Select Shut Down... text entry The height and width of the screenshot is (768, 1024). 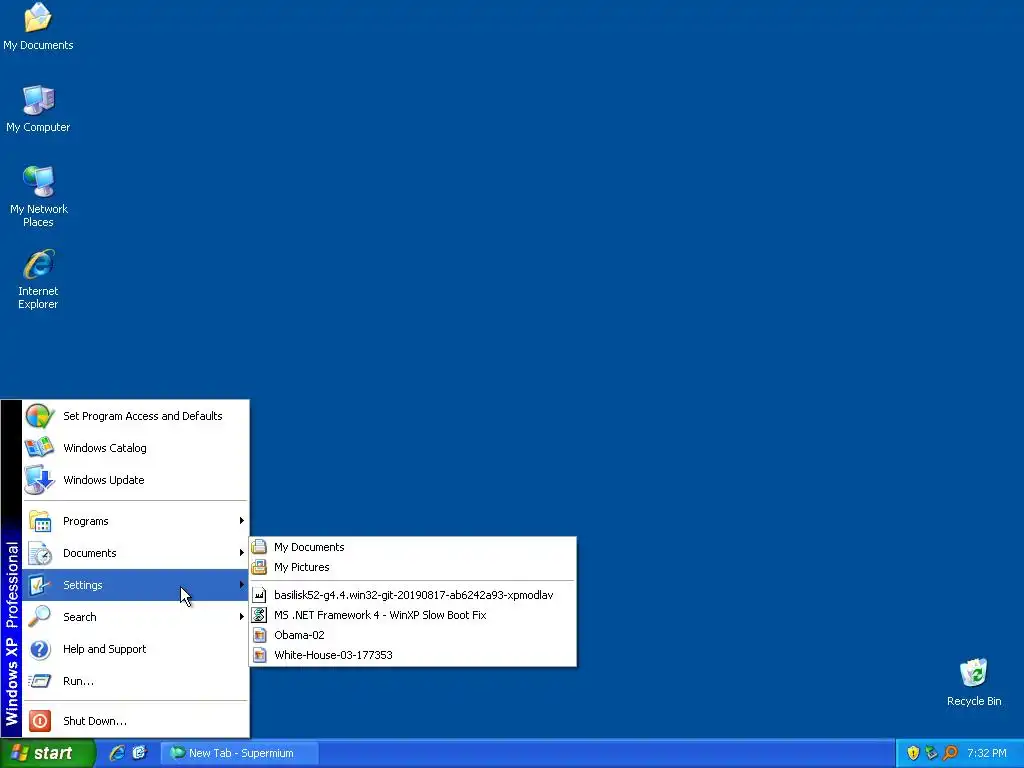[95, 721]
